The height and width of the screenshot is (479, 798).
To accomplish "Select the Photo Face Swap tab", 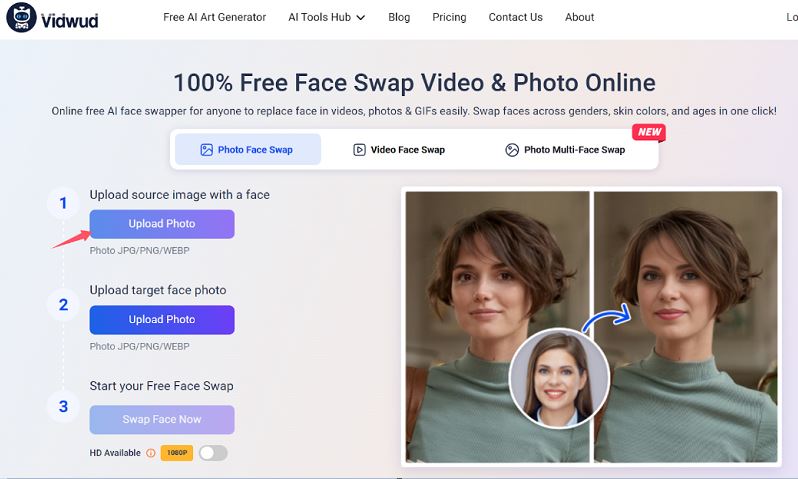I will [x=248, y=150].
